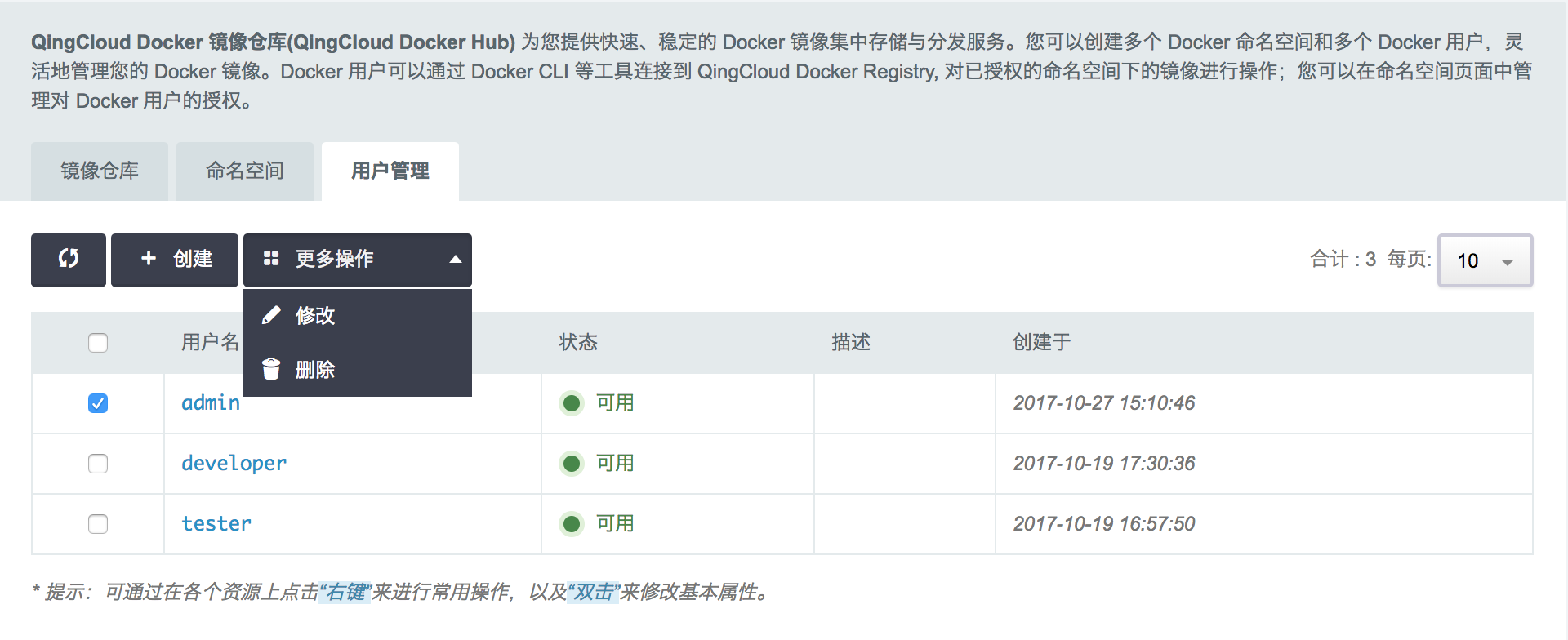Click the green status dot for tester
This screenshot has height=640, width=1568.
pyautogui.click(x=572, y=524)
